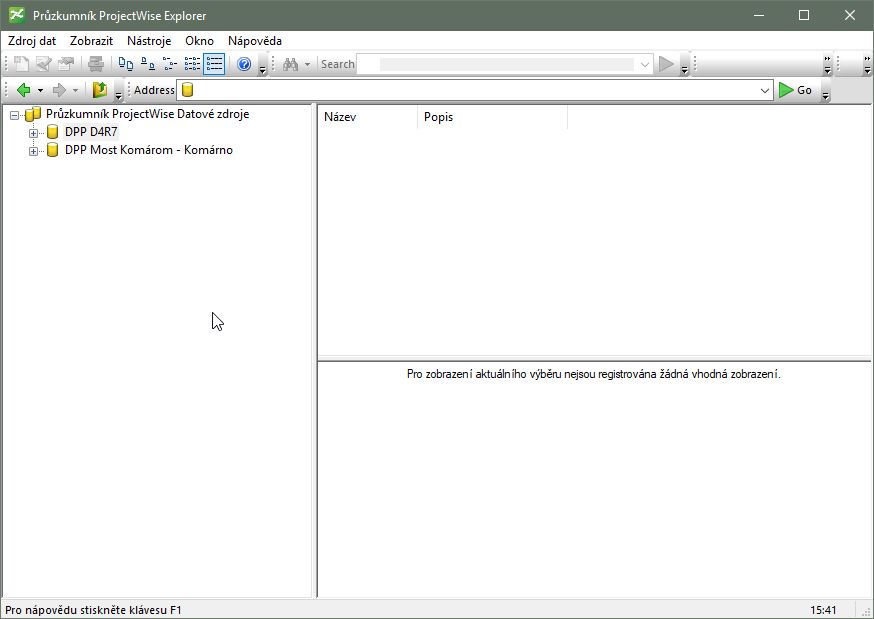Click inside the Search text field
Viewport: 874px width, 619px height.
tap(506, 64)
